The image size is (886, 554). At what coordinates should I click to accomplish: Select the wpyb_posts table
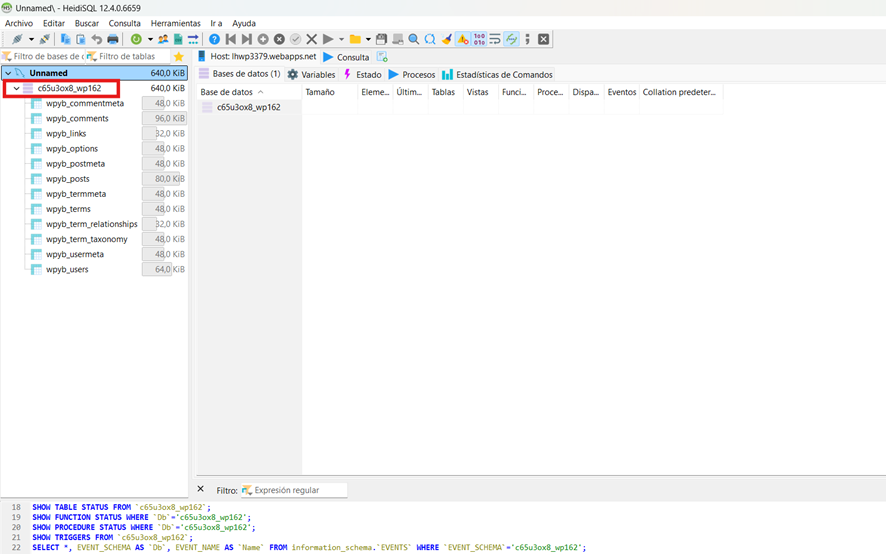point(67,179)
